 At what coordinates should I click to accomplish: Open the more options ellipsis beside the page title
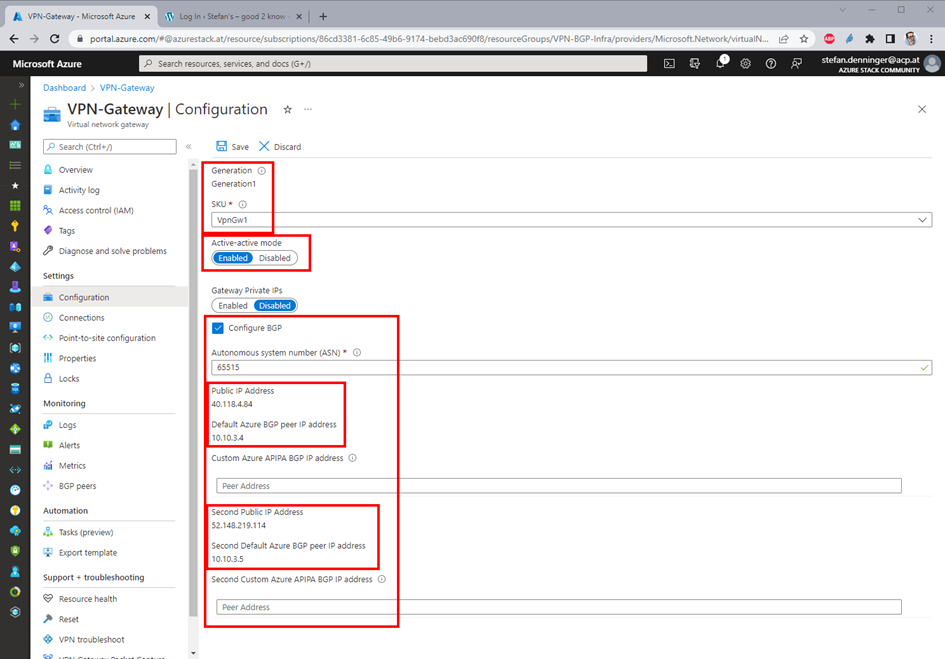click(308, 109)
